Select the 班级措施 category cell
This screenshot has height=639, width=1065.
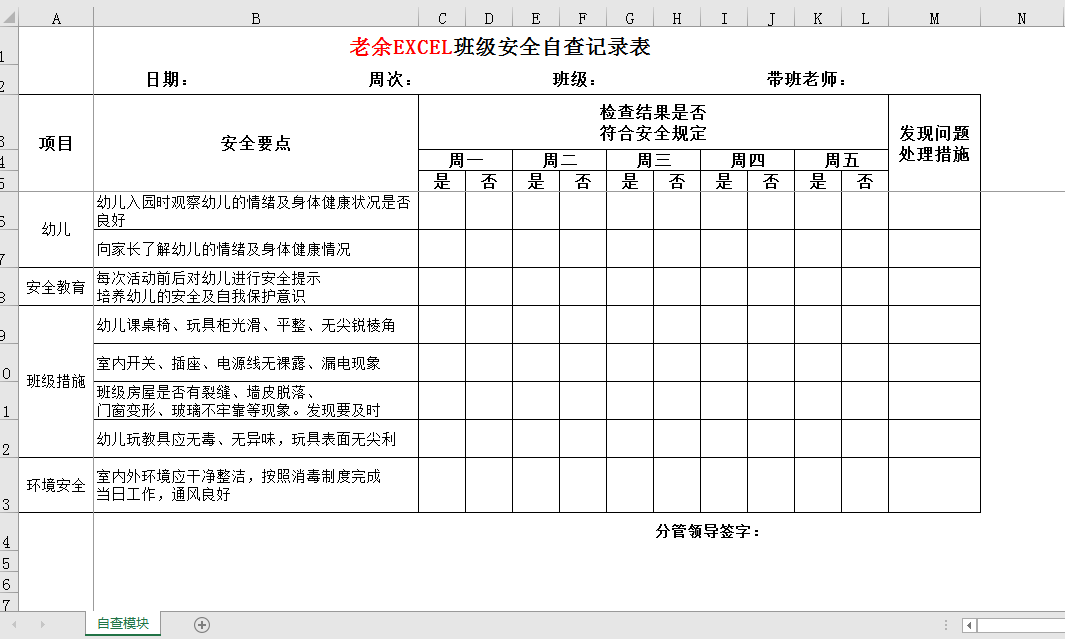point(56,382)
